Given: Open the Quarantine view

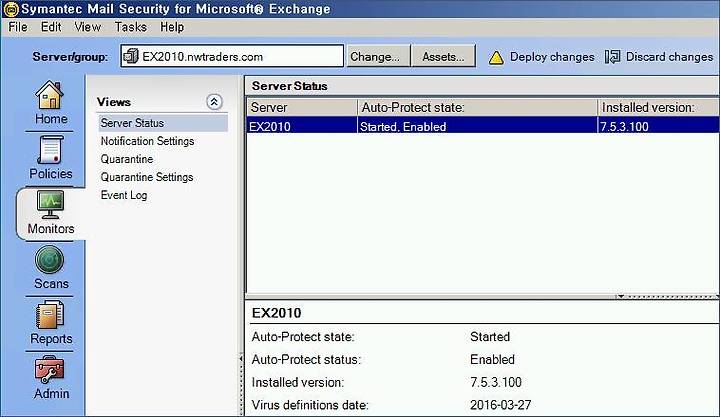Looking at the screenshot, I should point(127,159).
